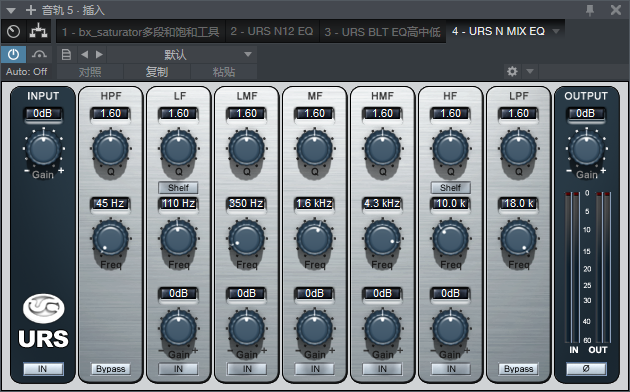The height and width of the screenshot is (392, 630).
Task: Select the 4 - URS N MIX EQ tab
Action: (x=498, y=31)
